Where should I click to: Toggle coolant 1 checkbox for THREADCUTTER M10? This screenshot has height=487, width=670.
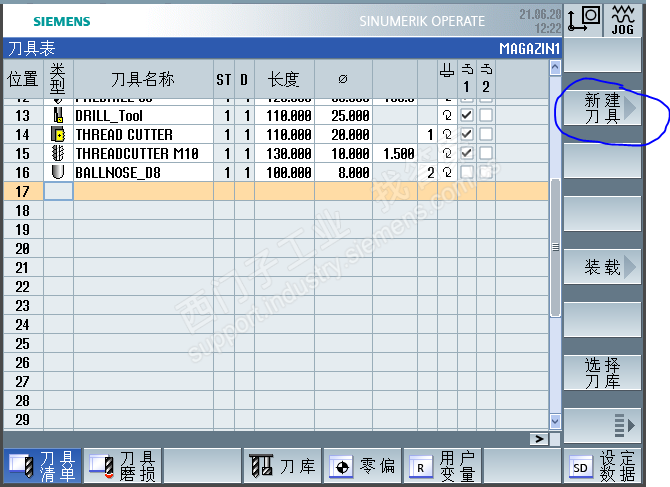pyautogui.click(x=467, y=153)
